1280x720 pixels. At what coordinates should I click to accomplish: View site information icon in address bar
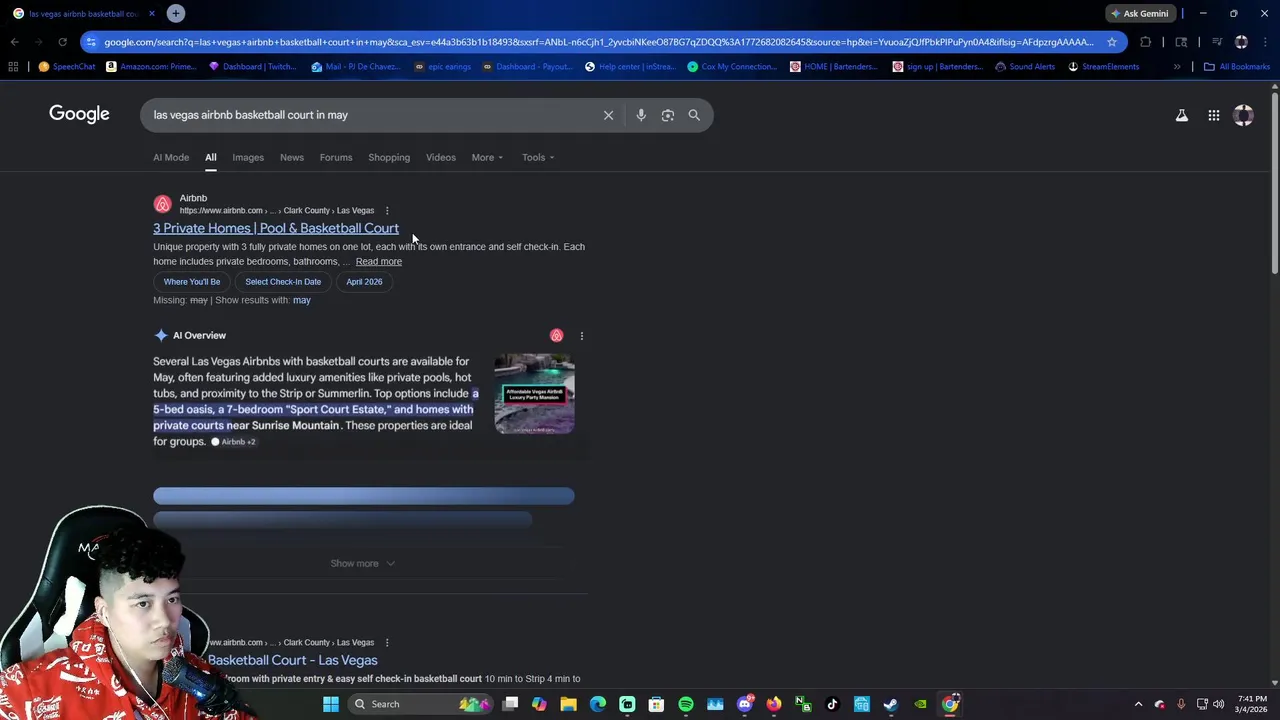pos(91,42)
